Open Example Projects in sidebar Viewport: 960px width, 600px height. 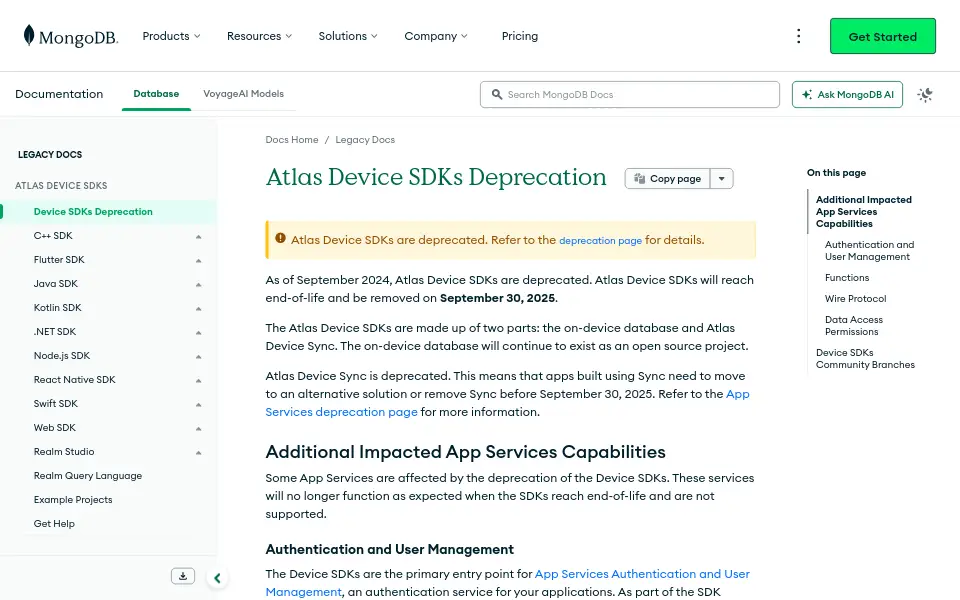pos(73,500)
